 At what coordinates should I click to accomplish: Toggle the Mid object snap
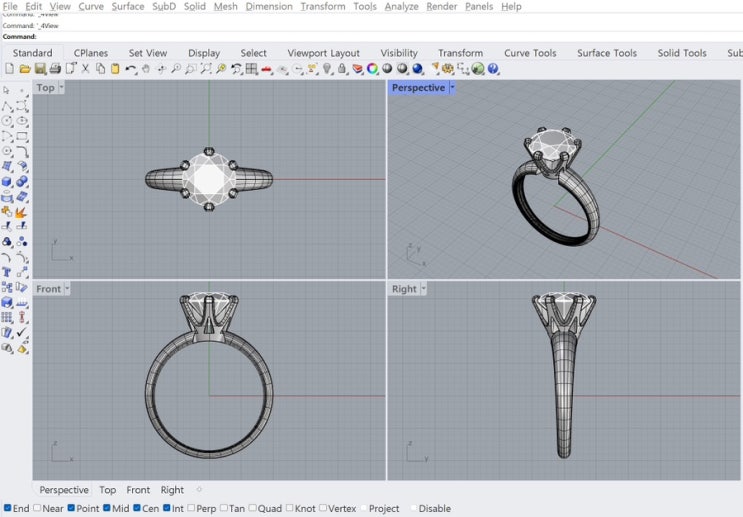point(107,508)
